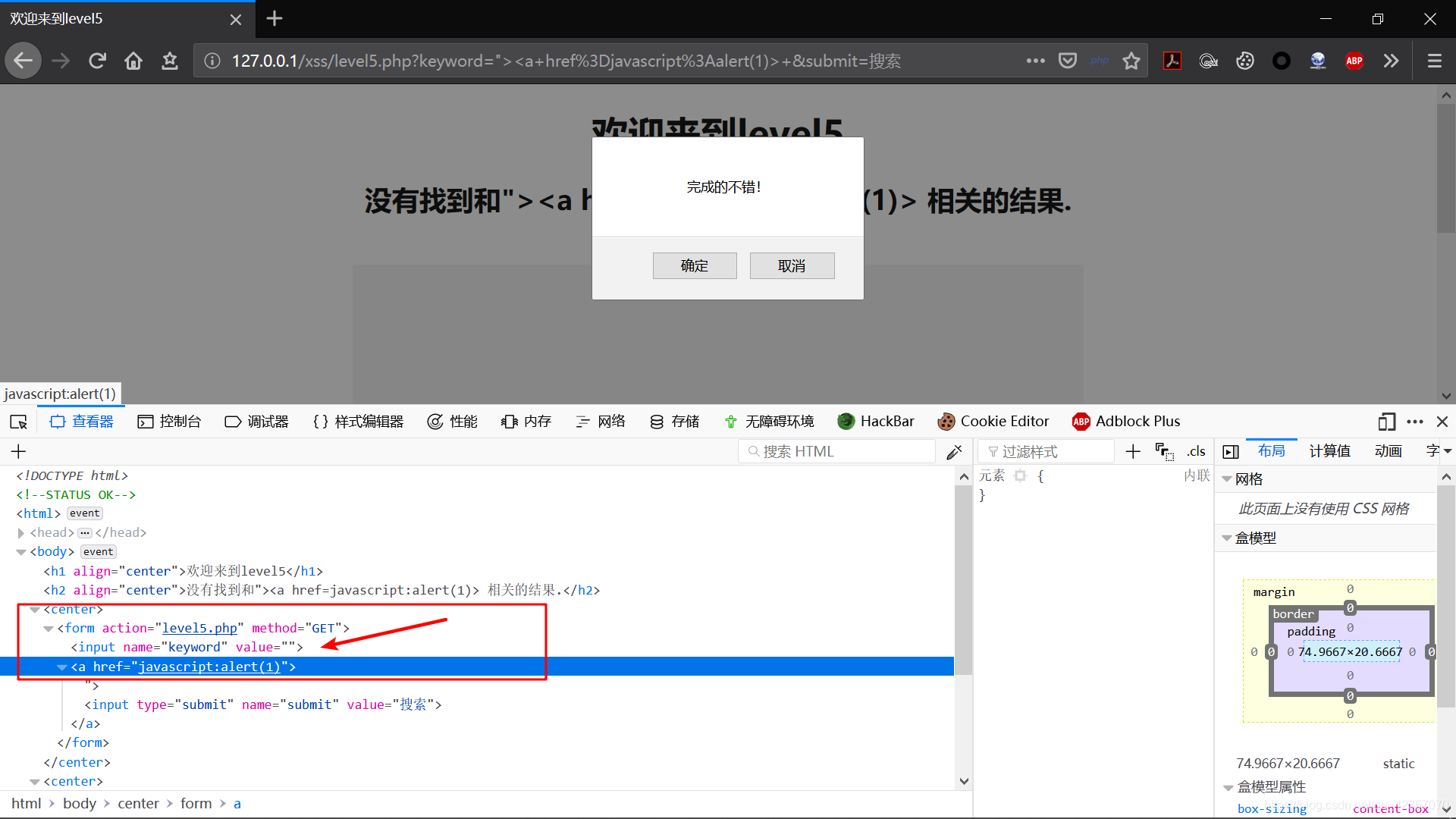Select the input type submit node
The width and height of the screenshot is (1456, 819).
[x=262, y=705]
